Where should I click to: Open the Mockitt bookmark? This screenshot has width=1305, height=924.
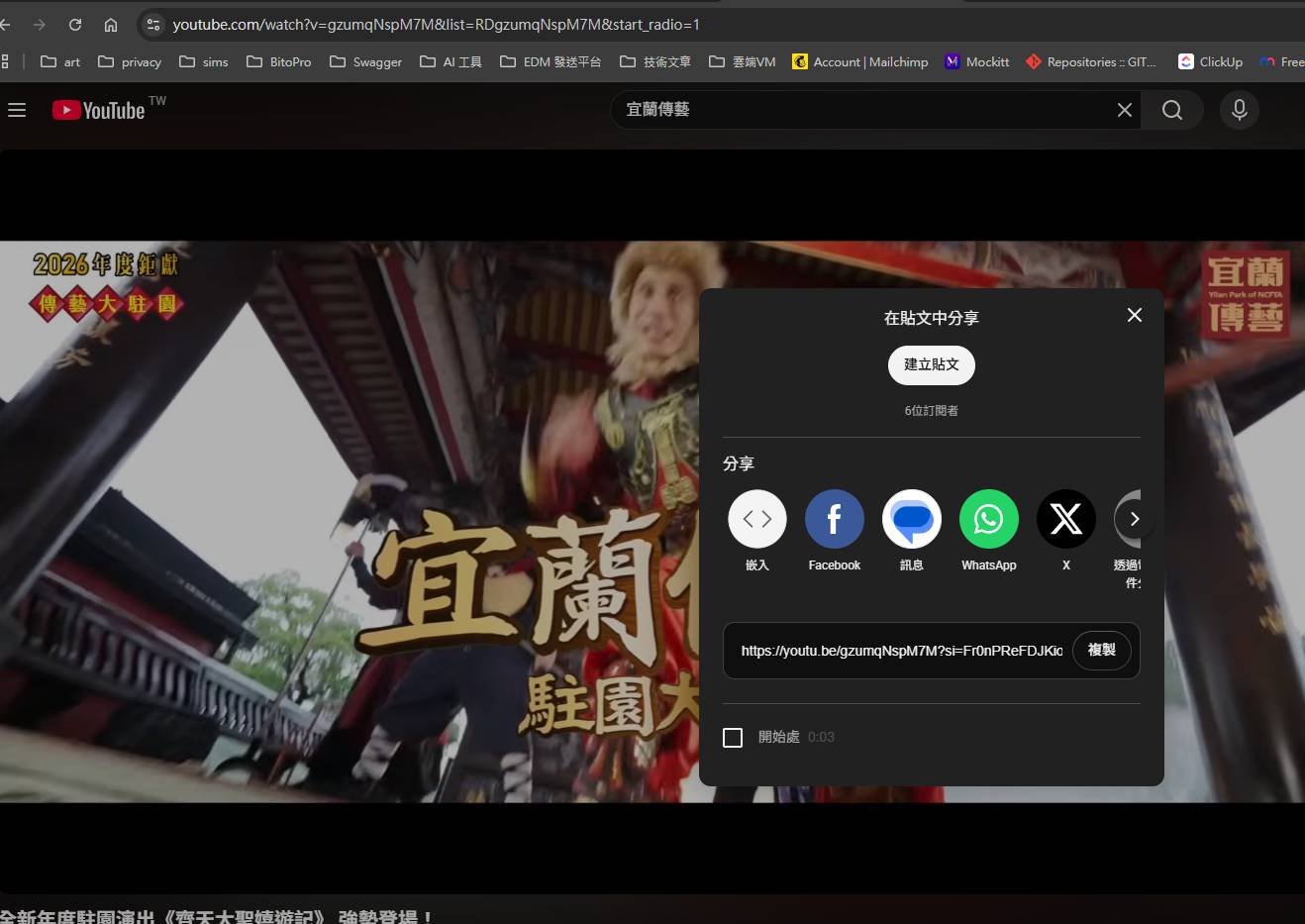click(x=977, y=61)
